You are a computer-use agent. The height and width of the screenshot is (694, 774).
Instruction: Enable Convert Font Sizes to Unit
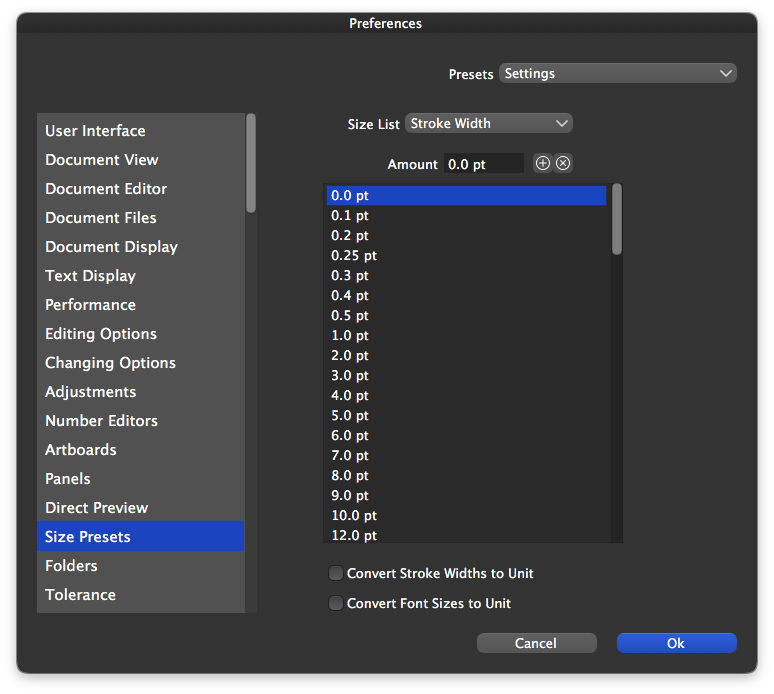coord(336,603)
